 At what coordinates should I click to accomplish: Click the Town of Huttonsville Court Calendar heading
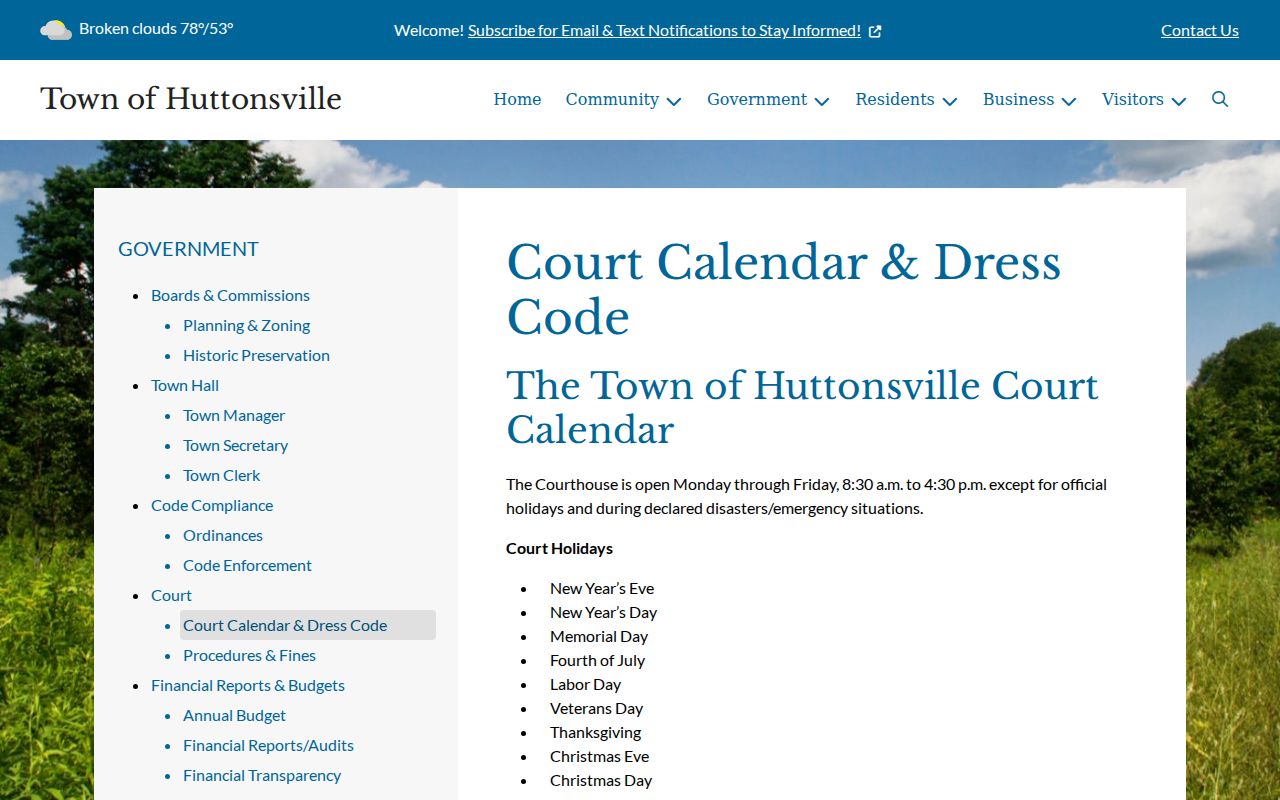click(x=802, y=408)
